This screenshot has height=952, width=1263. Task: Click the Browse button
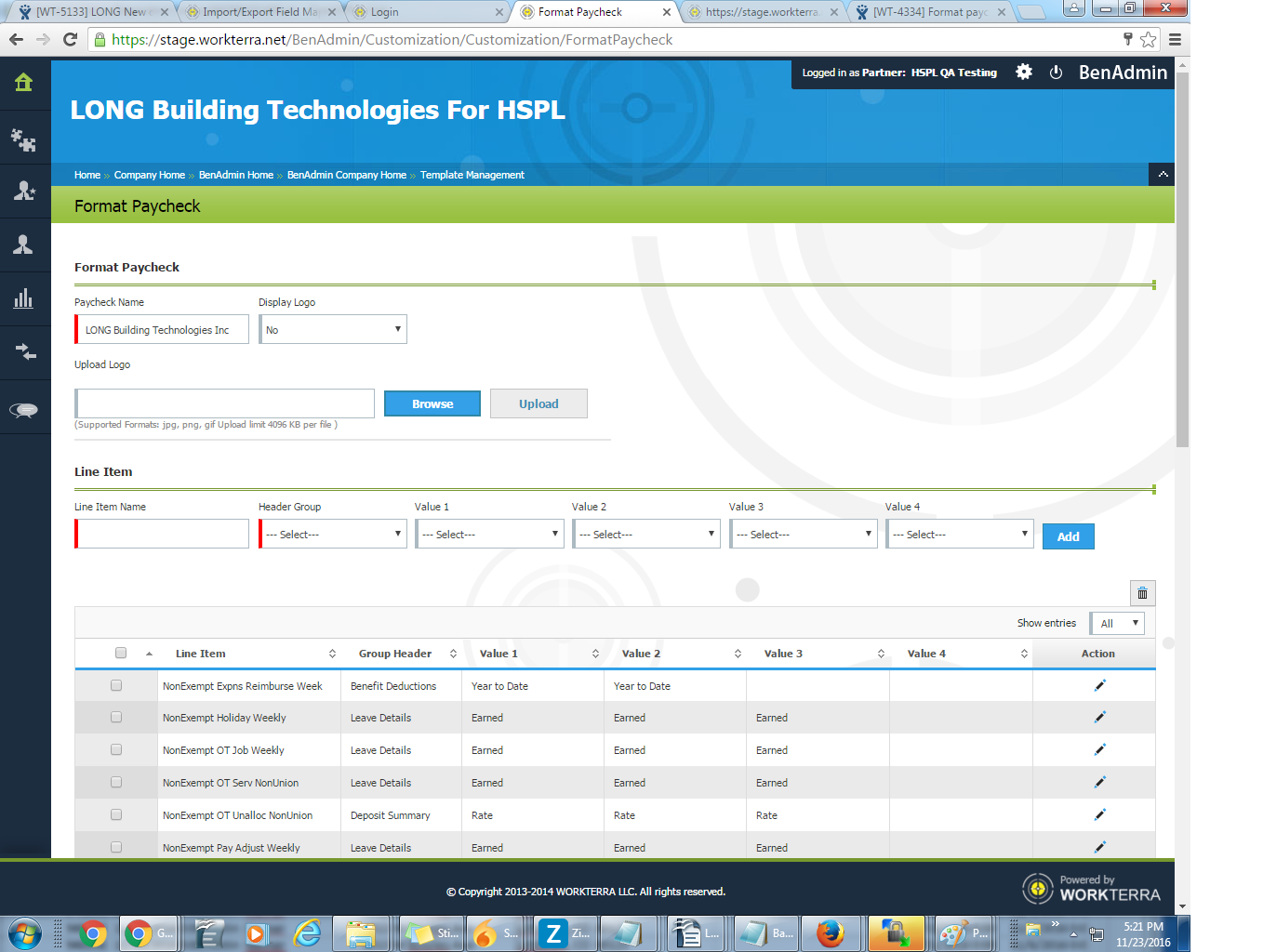pyautogui.click(x=432, y=403)
